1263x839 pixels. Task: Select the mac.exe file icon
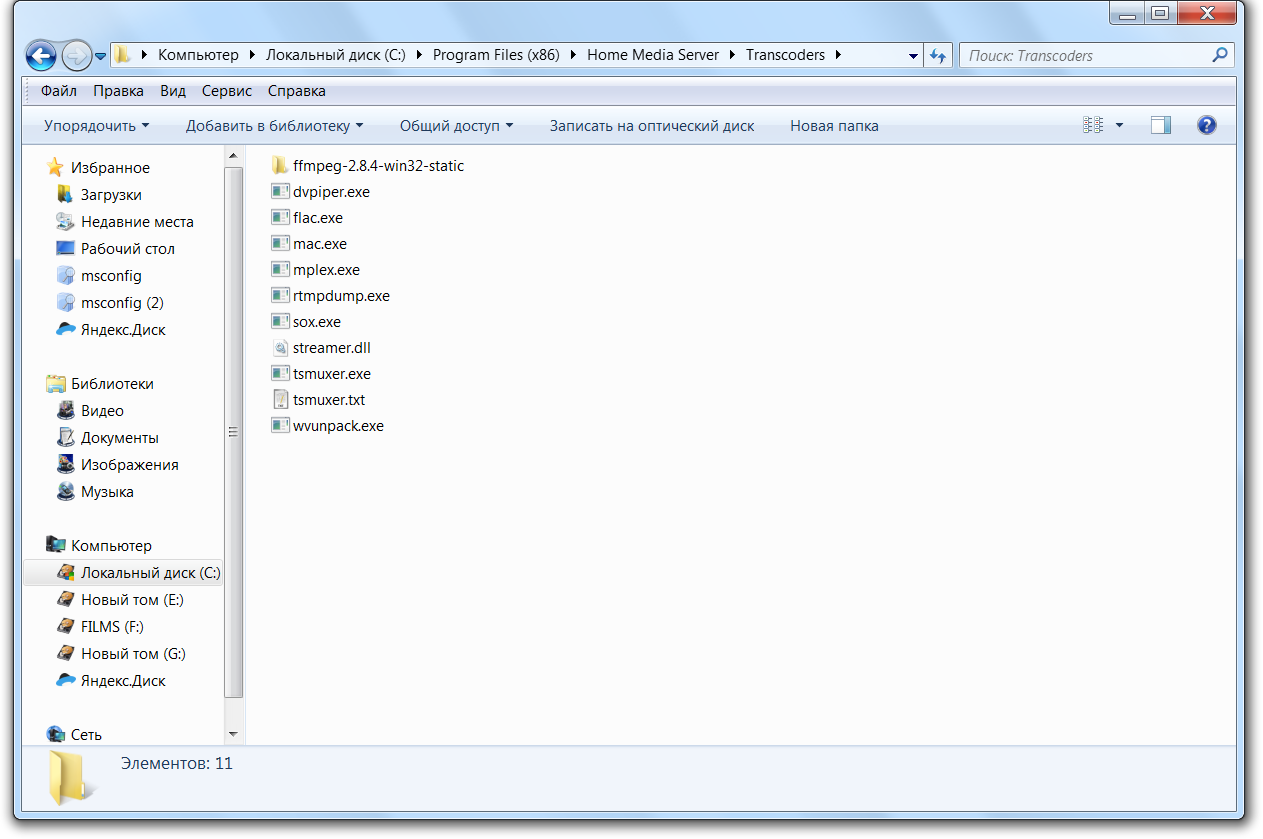(x=280, y=244)
